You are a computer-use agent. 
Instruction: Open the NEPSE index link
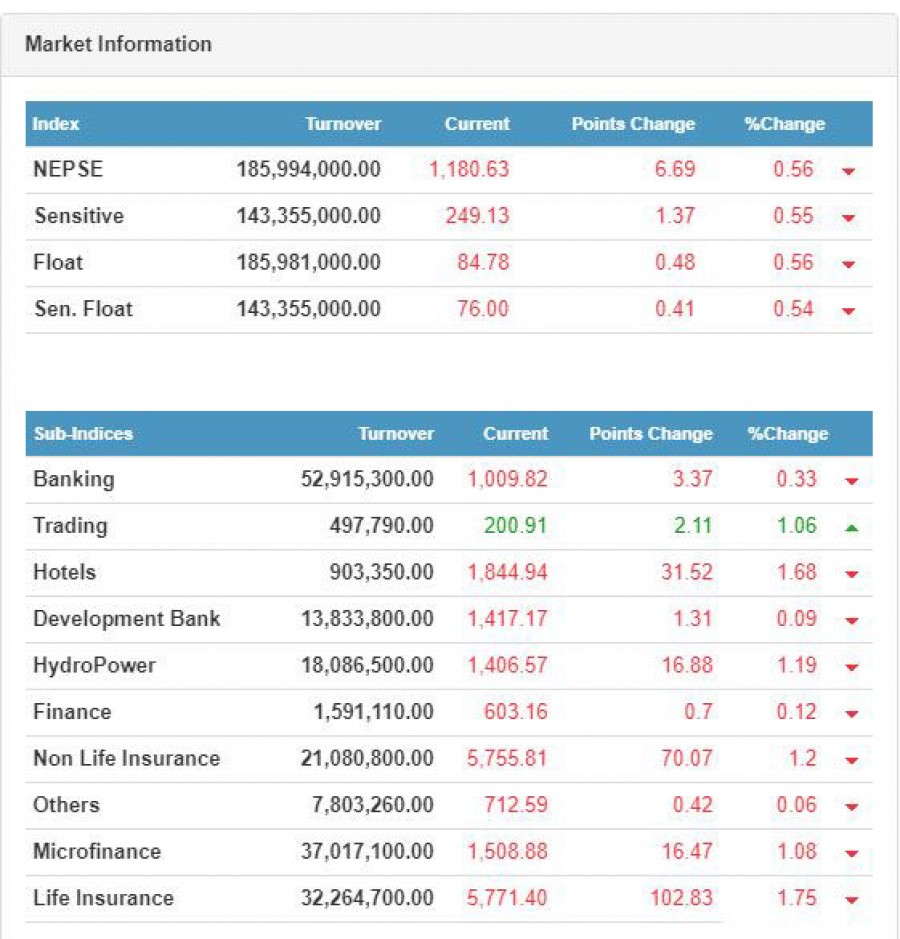[68, 169]
